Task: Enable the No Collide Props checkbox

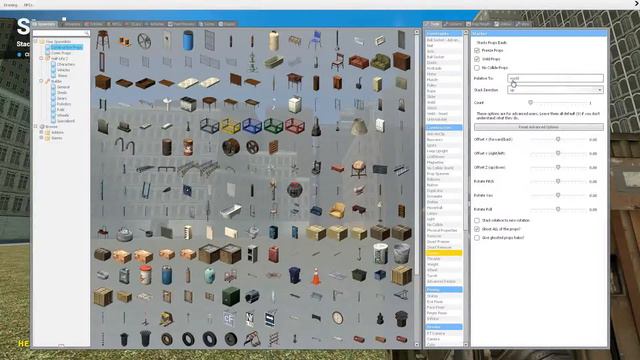Action: pos(477,68)
